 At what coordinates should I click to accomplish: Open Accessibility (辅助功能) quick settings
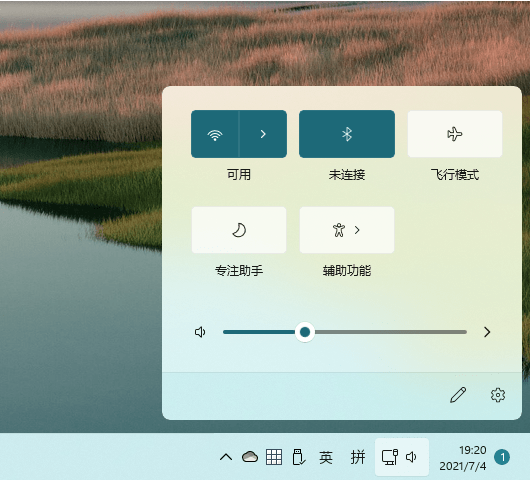coord(347,230)
